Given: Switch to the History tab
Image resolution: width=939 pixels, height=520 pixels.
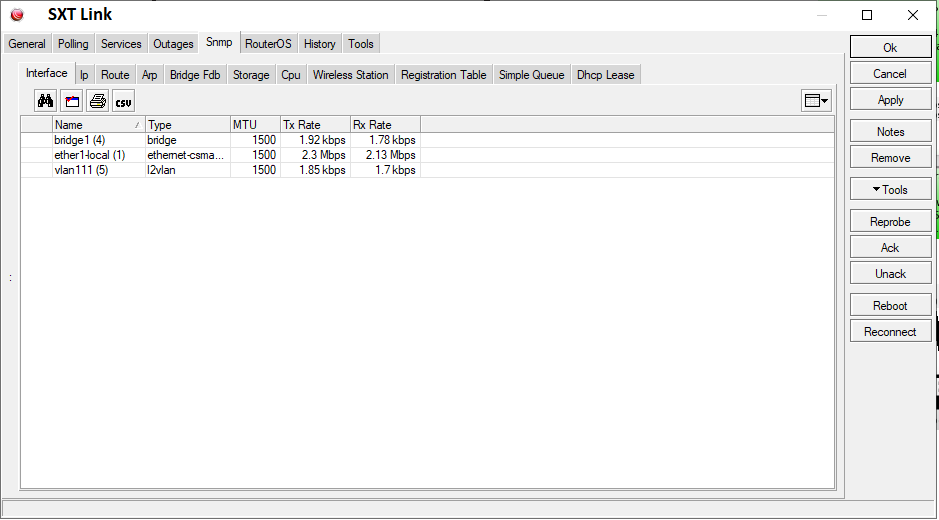Looking at the screenshot, I should (320, 44).
